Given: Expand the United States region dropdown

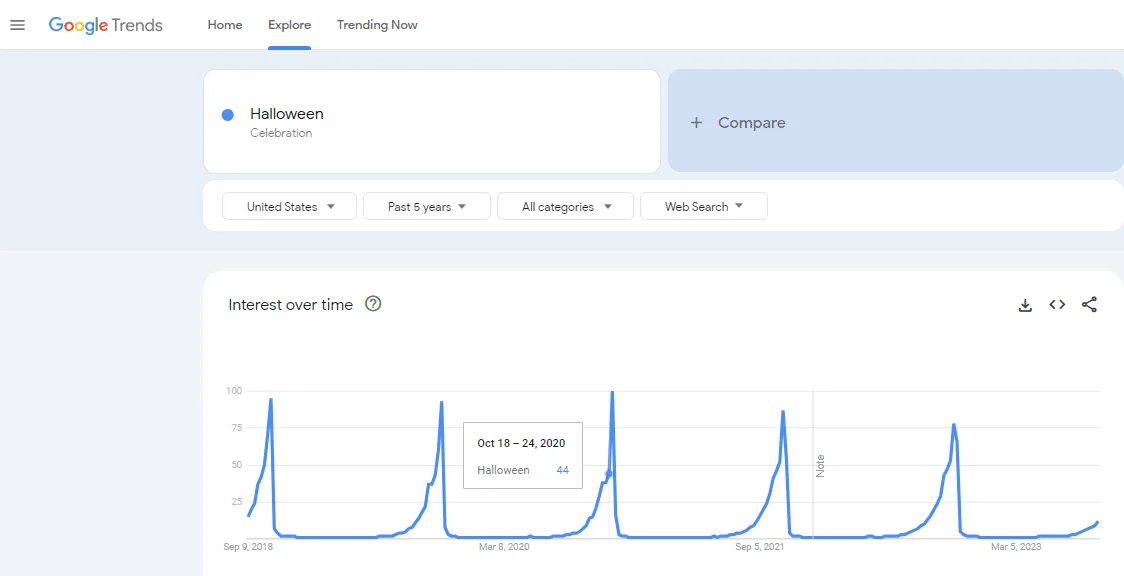Looking at the screenshot, I should click(x=289, y=207).
